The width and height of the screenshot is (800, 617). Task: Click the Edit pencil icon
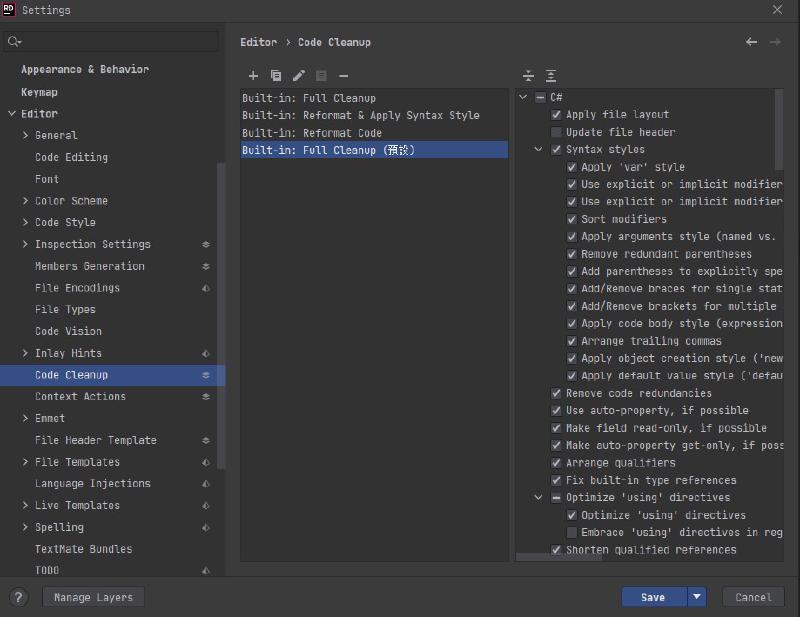tap(298, 76)
